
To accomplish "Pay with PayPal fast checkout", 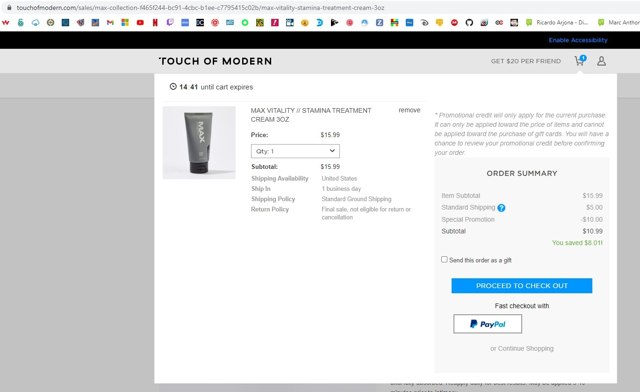I will click(x=487, y=324).
